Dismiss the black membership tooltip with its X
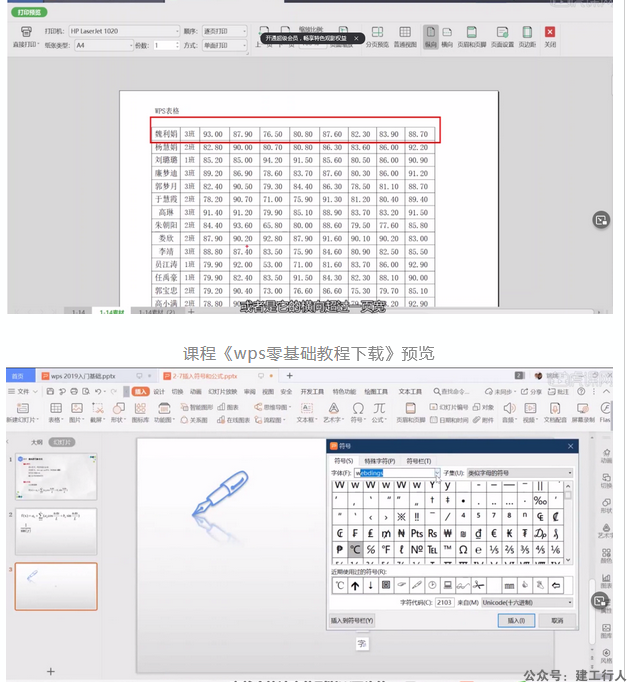The width and height of the screenshot is (627, 682). pyautogui.click(x=356, y=38)
